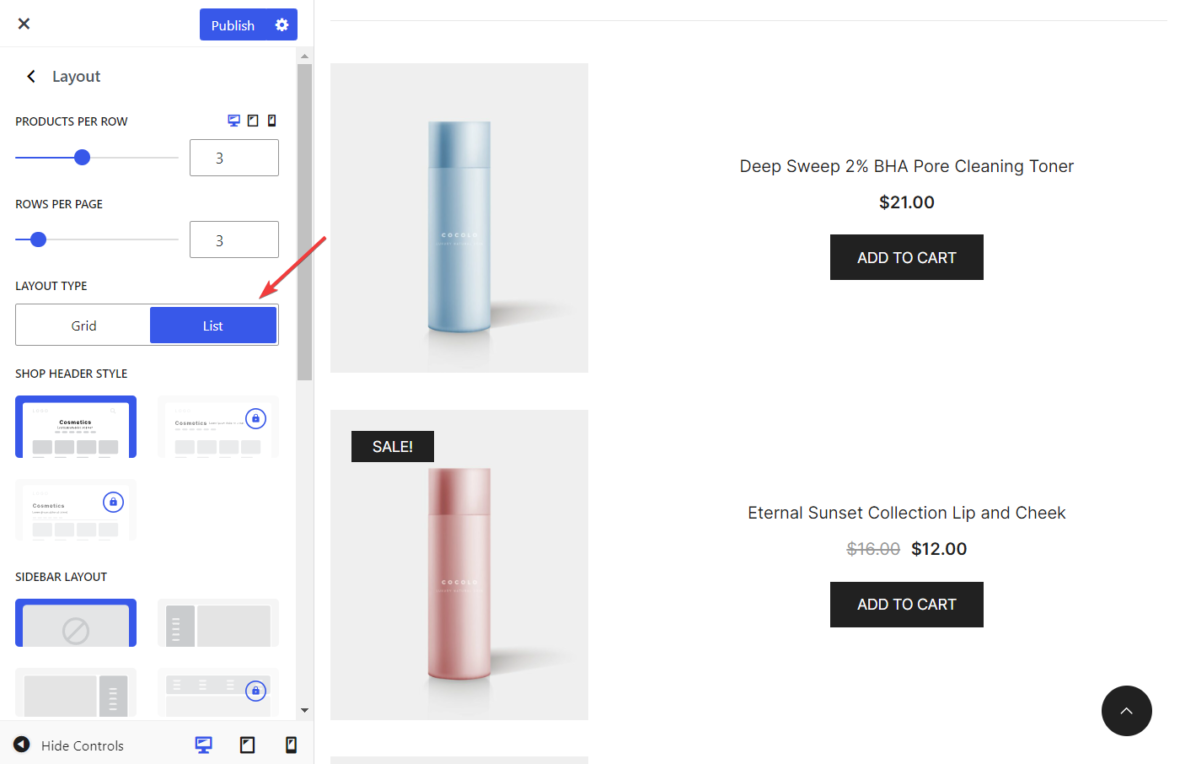Switch preview to desktop view in bottom bar
The width and height of the screenshot is (1180, 764).
point(203,745)
